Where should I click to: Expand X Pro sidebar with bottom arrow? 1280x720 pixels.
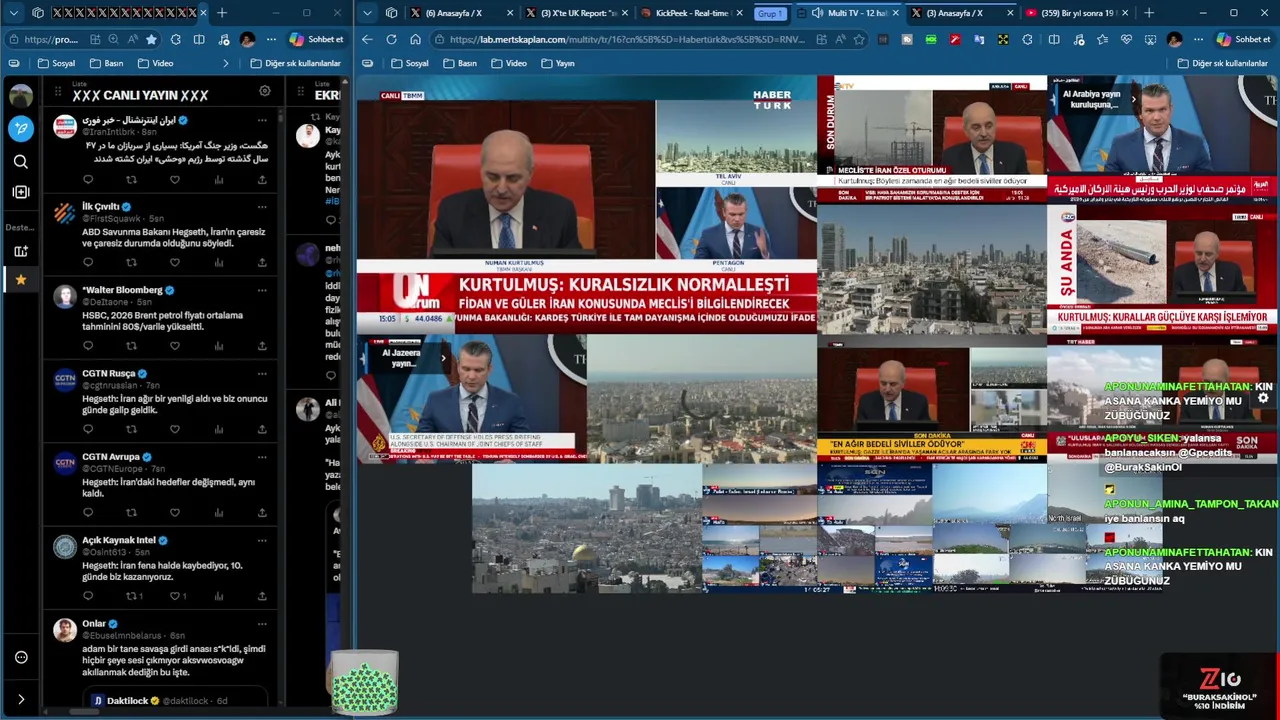pos(20,699)
